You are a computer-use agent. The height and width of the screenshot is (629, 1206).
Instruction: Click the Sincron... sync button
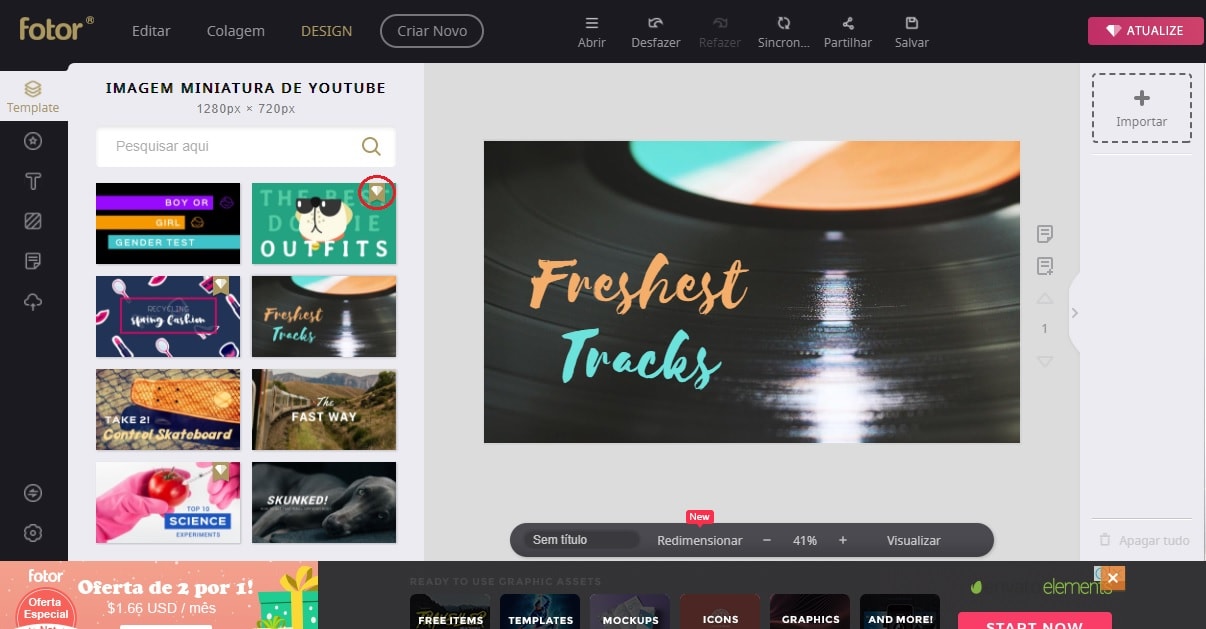click(x=784, y=32)
